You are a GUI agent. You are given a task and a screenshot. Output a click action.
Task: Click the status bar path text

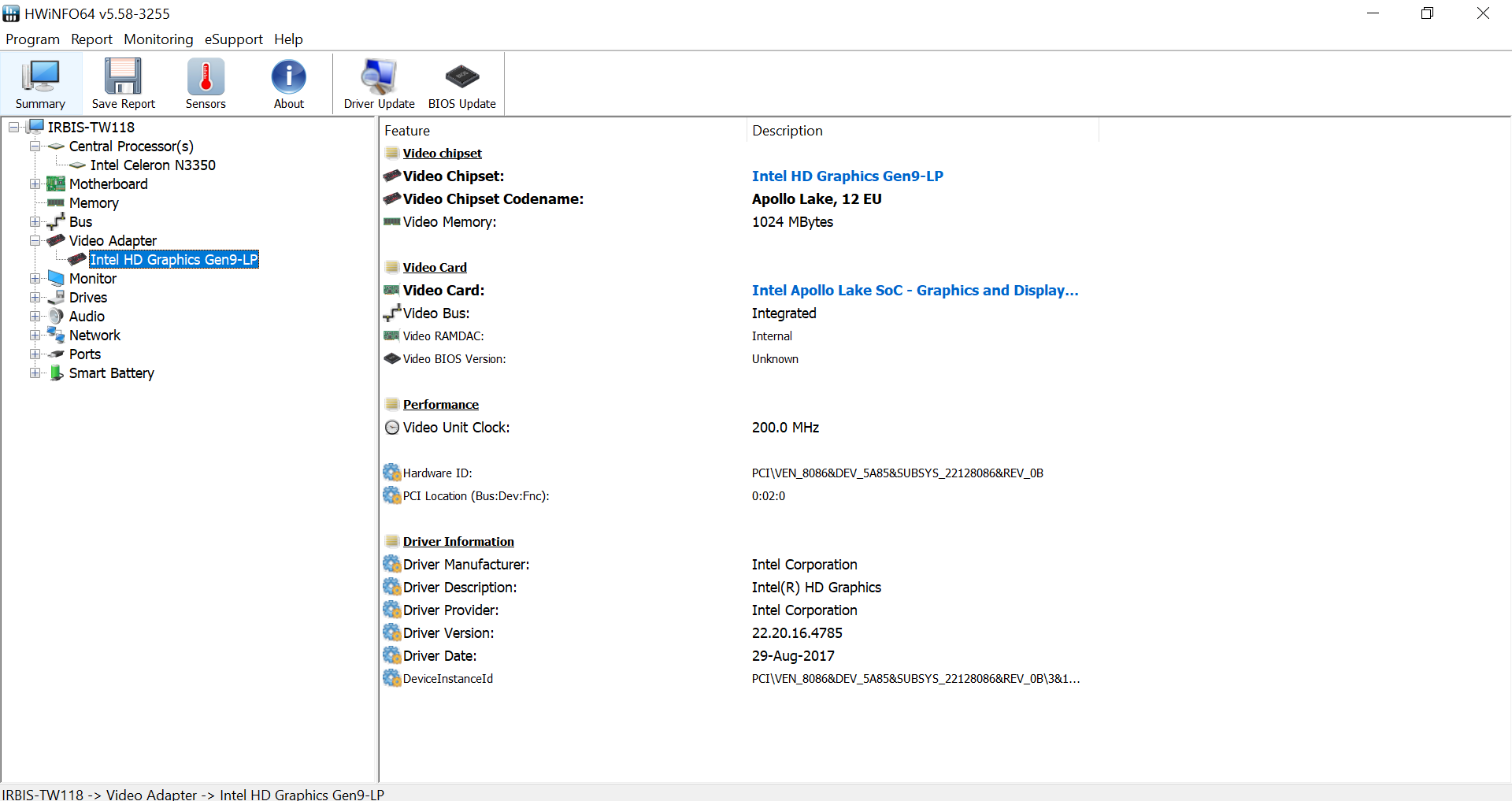(193, 794)
